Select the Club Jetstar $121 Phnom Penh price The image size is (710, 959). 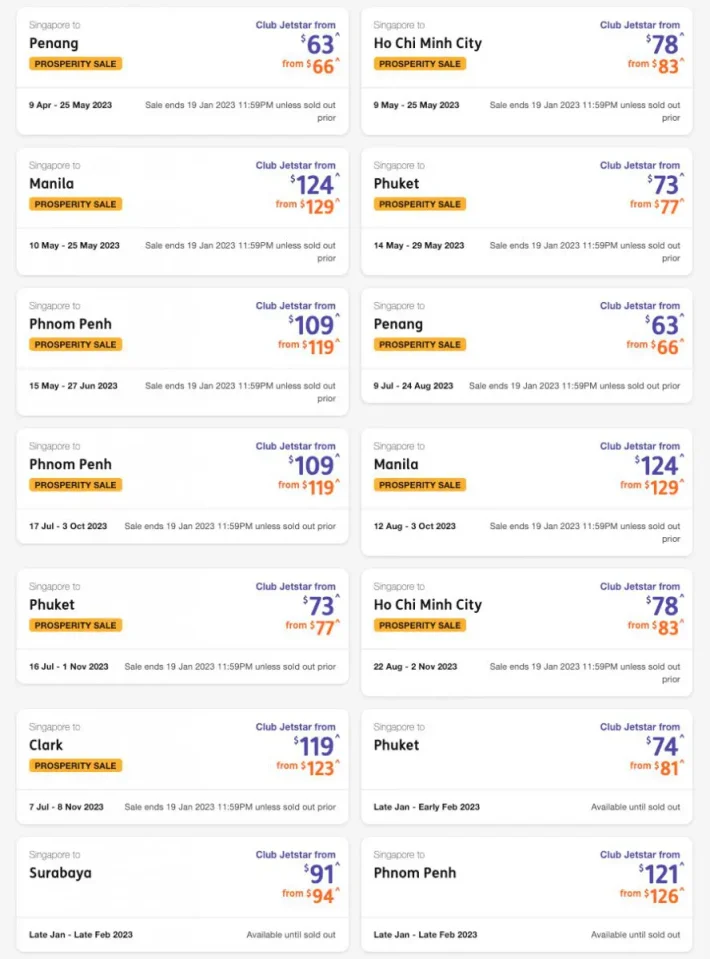pos(661,874)
